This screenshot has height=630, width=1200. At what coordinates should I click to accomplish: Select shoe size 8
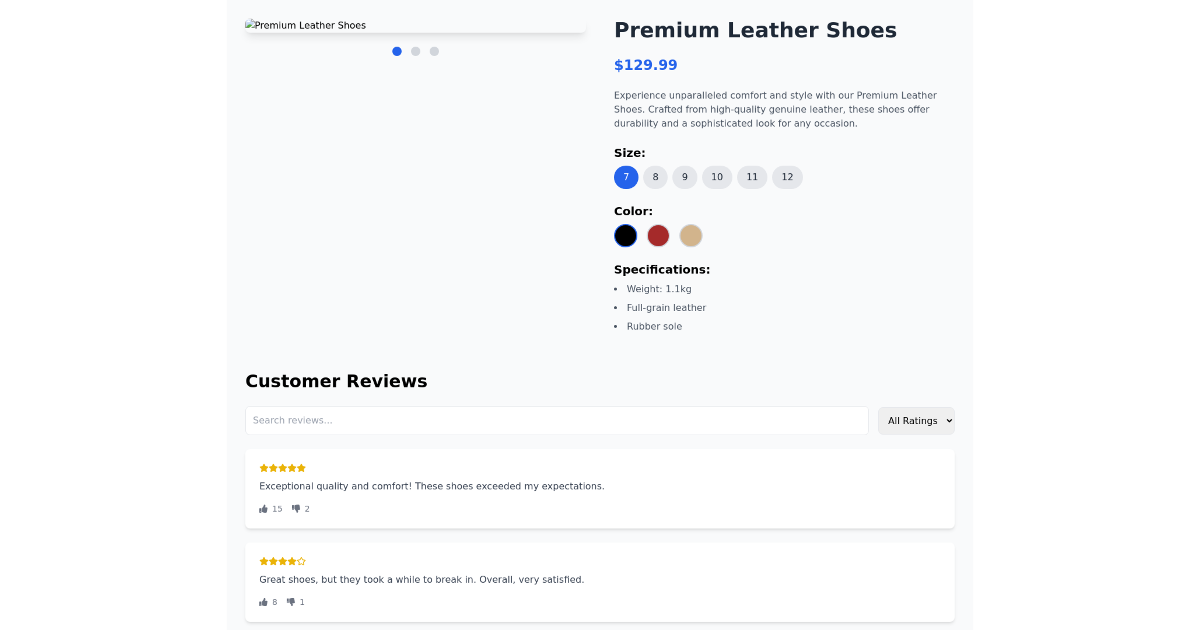(655, 177)
